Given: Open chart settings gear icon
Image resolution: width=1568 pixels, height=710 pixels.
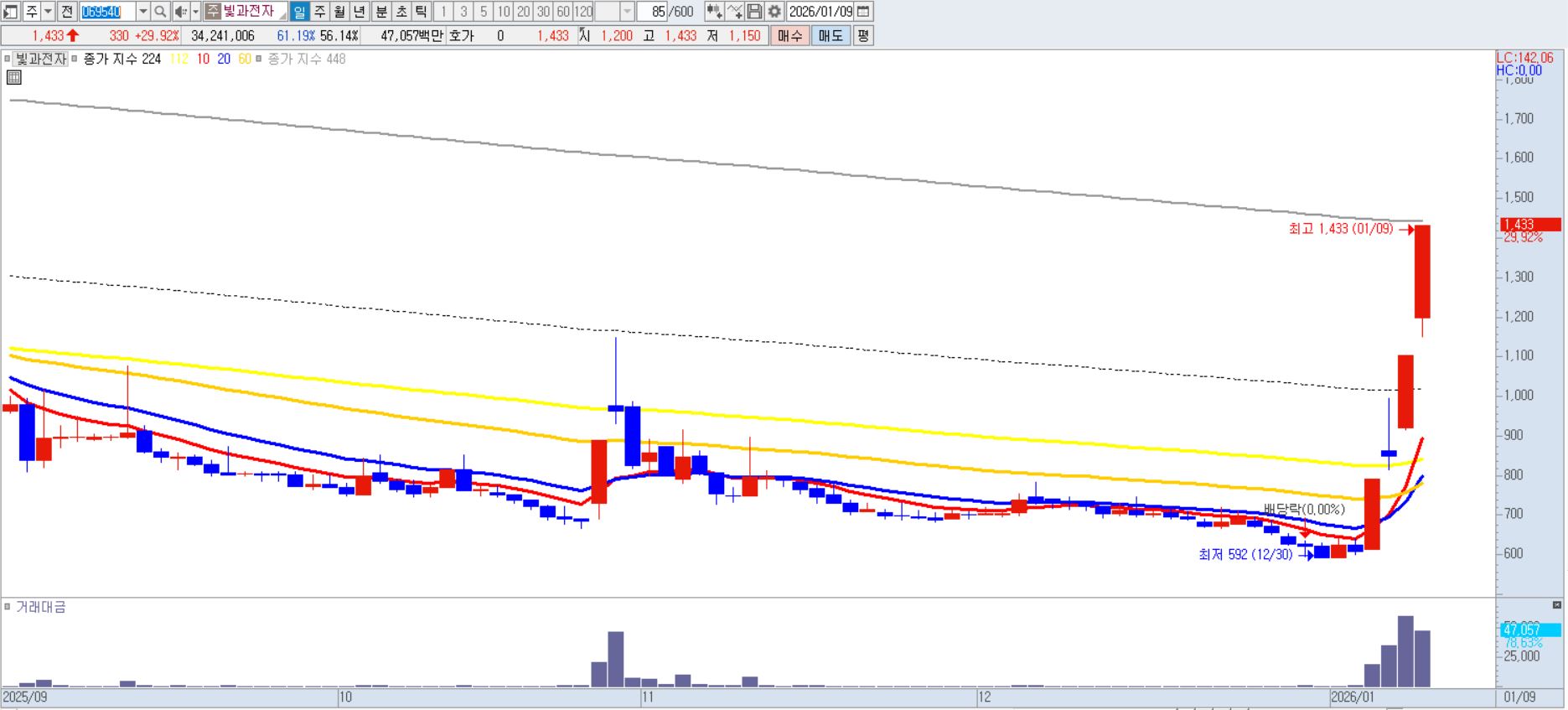Looking at the screenshot, I should point(774,12).
